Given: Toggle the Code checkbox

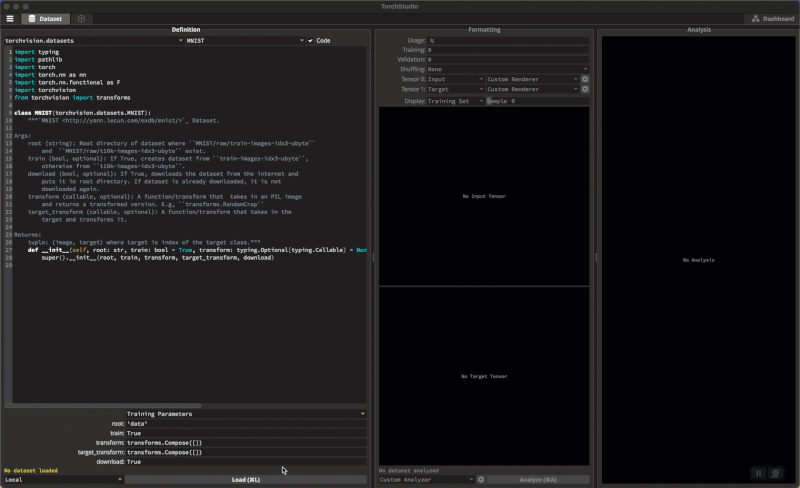Looking at the screenshot, I should pyautogui.click(x=319, y=40).
